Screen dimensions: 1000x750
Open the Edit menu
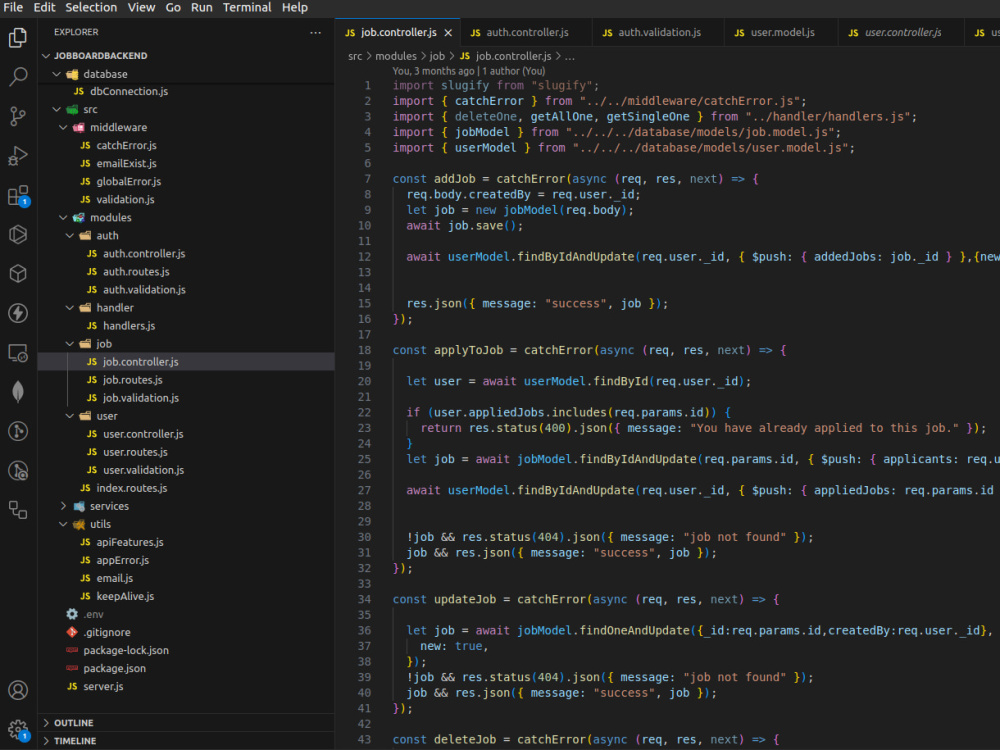pyautogui.click(x=44, y=8)
